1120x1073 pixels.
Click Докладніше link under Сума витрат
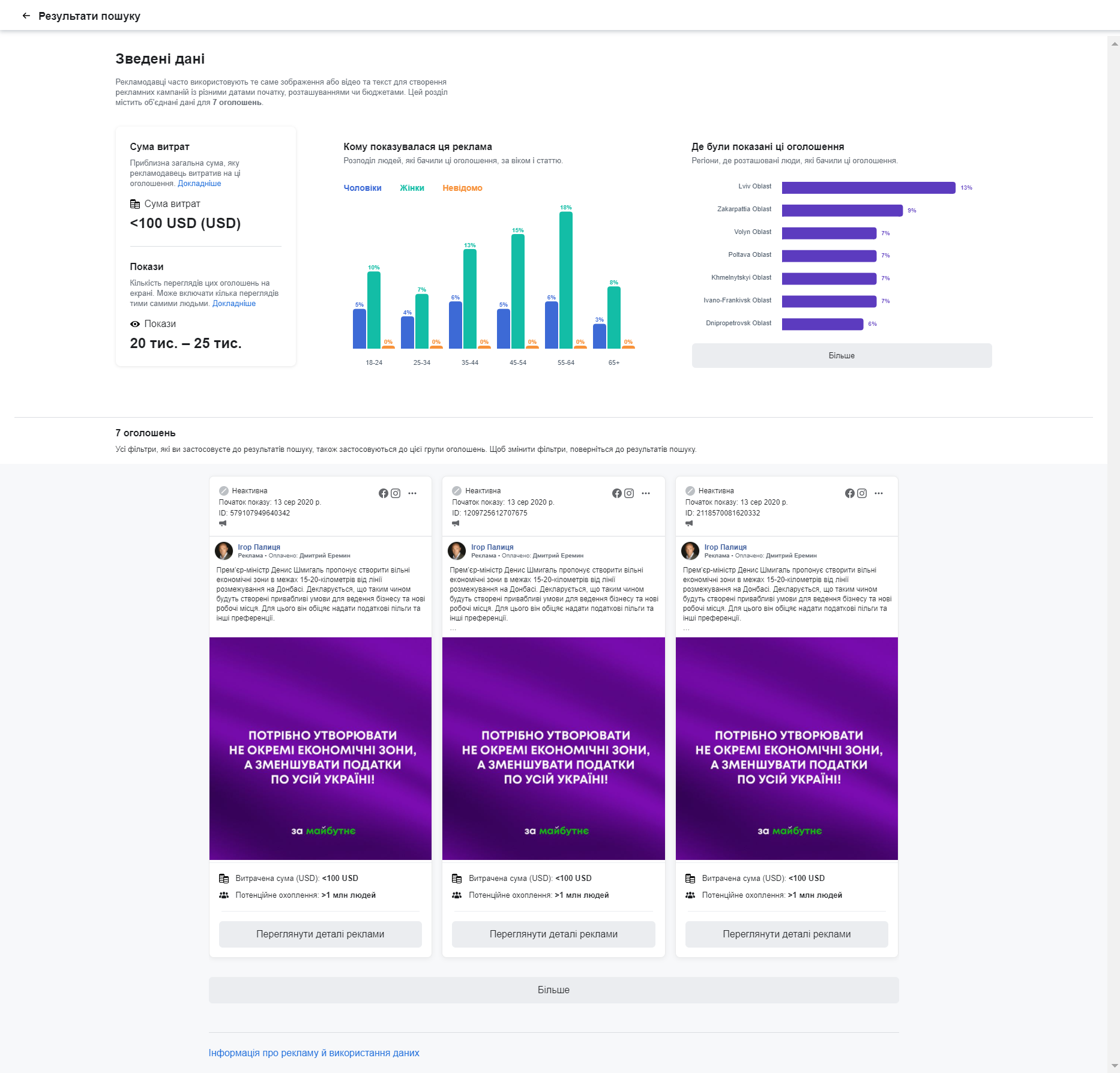click(199, 184)
